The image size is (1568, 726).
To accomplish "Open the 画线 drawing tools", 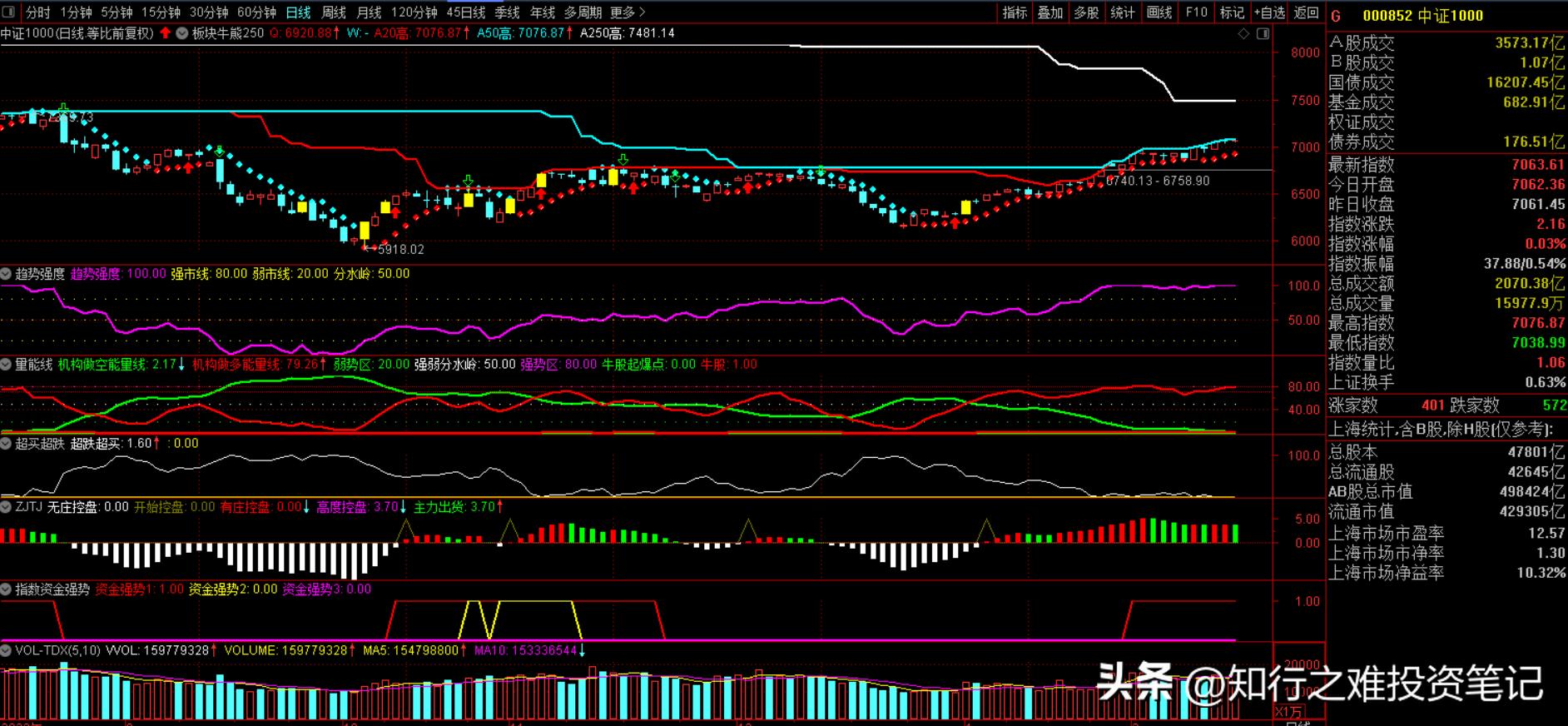I will [x=1159, y=12].
